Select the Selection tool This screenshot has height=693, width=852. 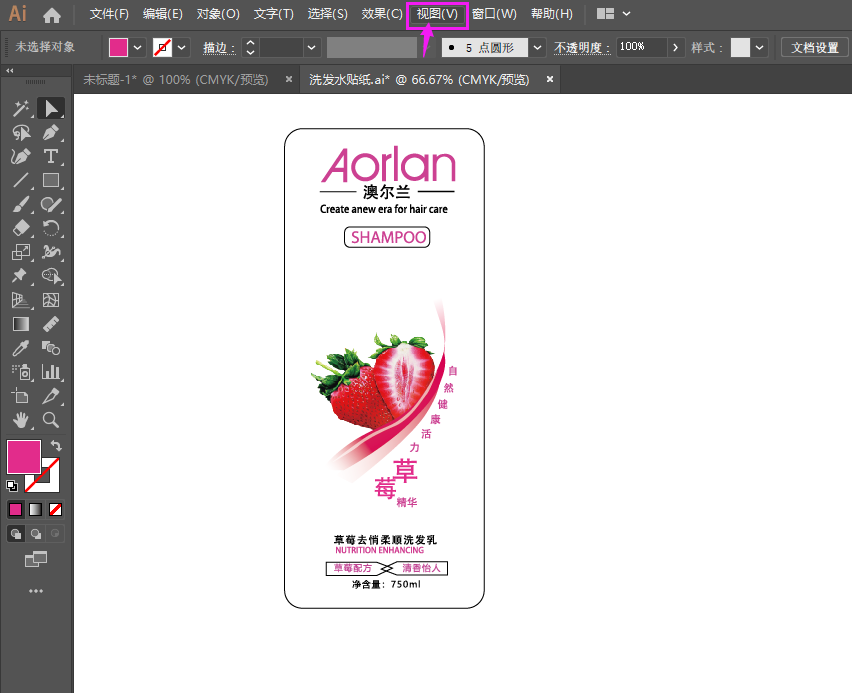click(51, 108)
